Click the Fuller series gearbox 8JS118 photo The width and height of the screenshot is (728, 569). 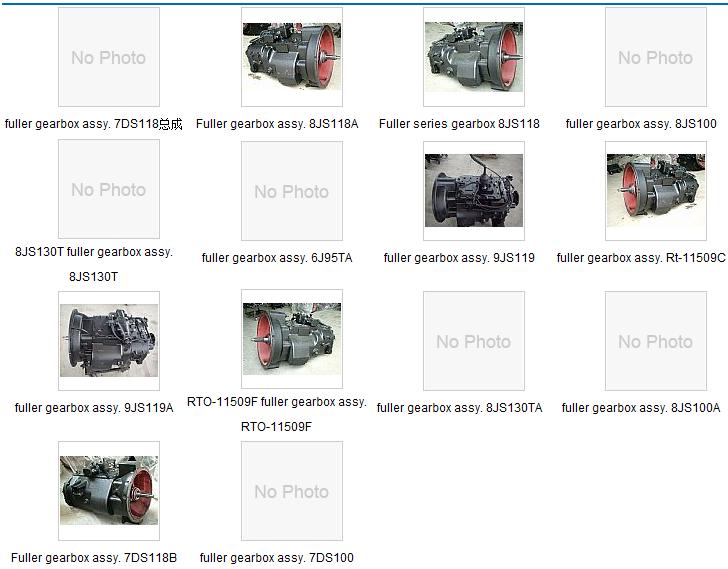(x=473, y=57)
